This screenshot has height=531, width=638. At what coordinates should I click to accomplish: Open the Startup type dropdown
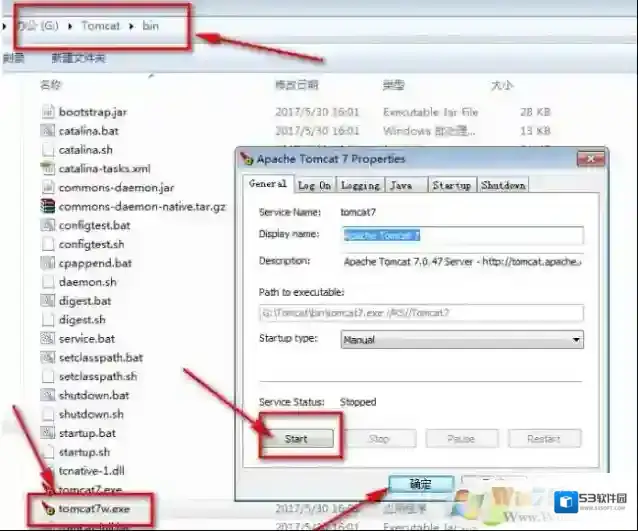click(x=462, y=340)
